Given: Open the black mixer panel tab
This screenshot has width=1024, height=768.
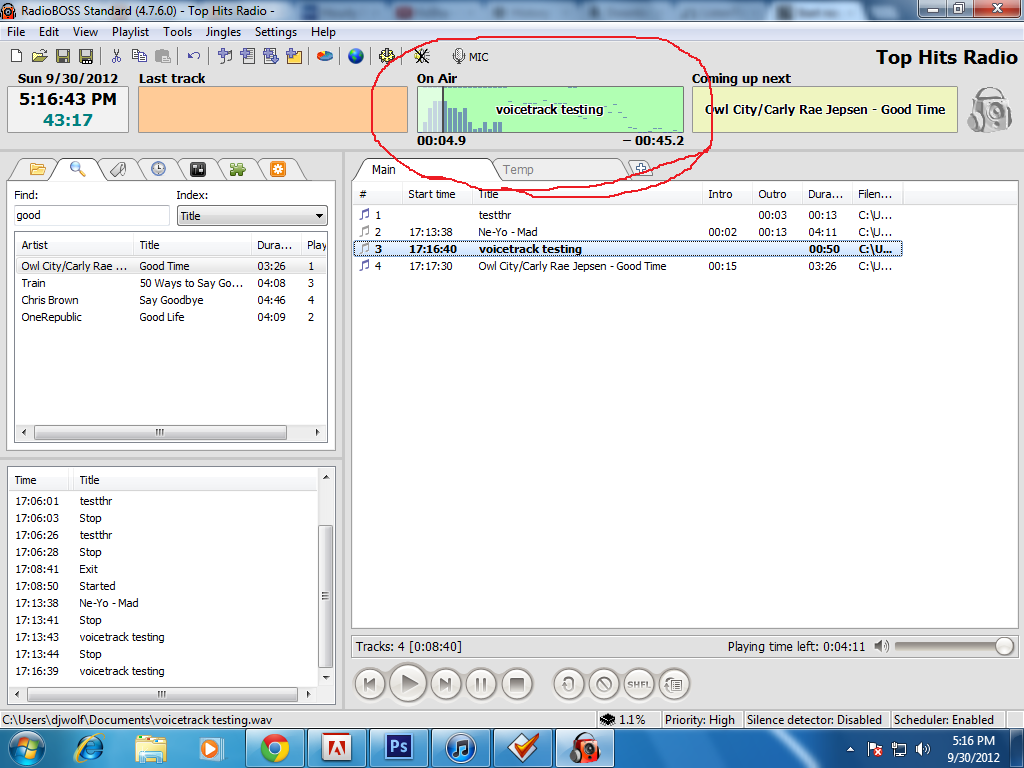Looking at the screenshot, I should pyautogui.click(x=198, y=170).
